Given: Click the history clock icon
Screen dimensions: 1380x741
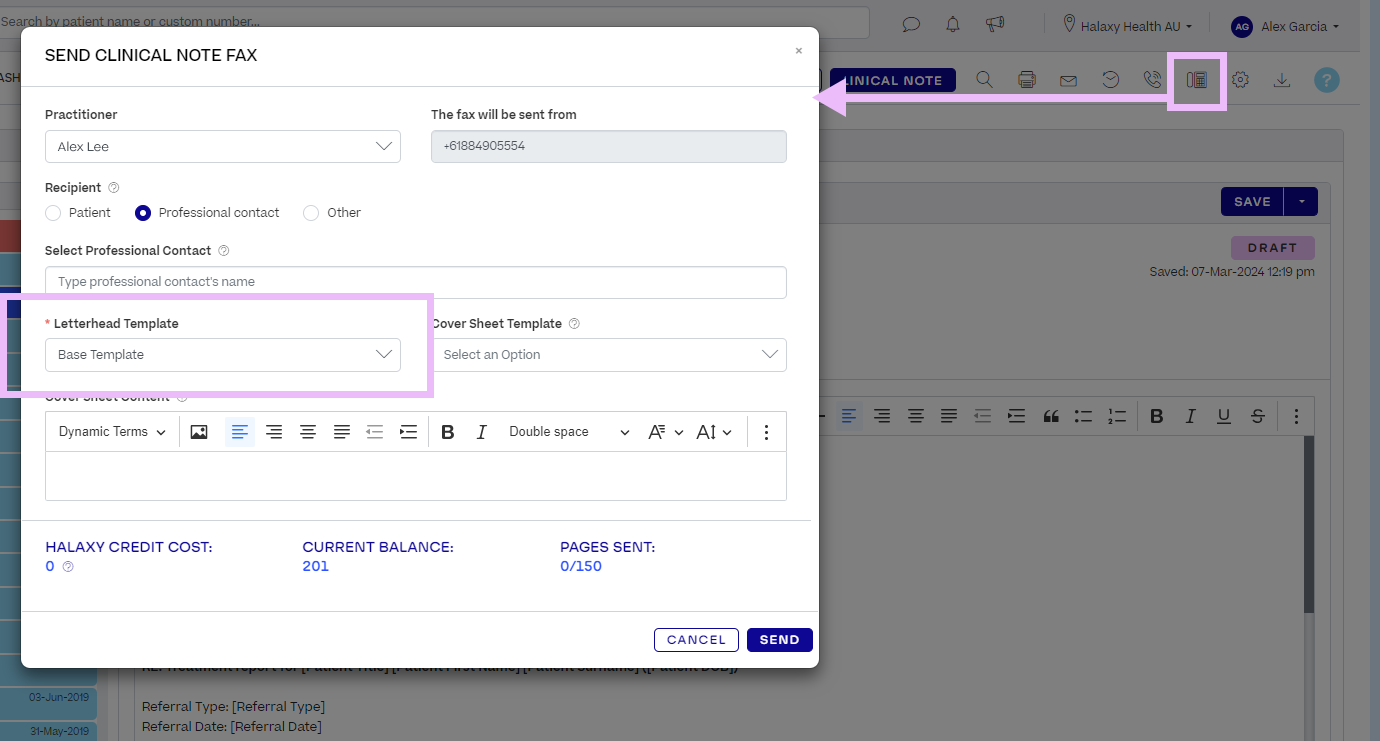Looking at the screenshot, I should (x=1110, y=80).
